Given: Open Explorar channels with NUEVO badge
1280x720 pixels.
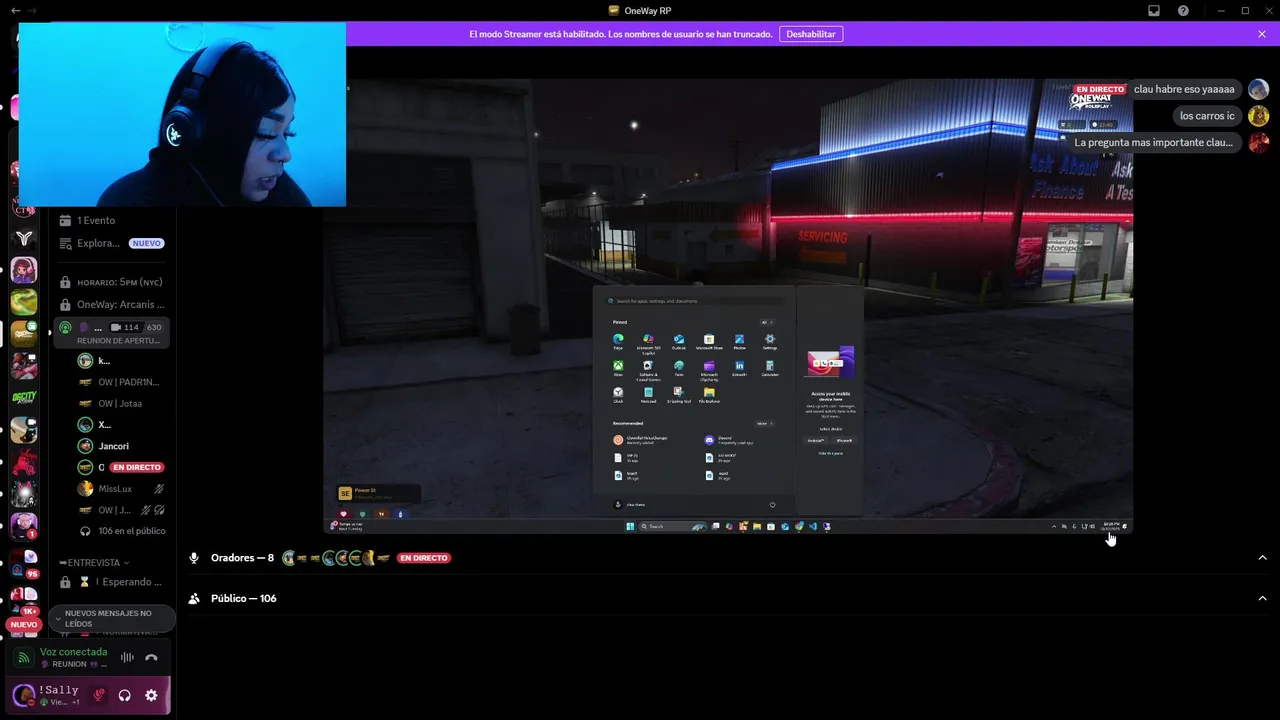Looking at the screenshot, I should (x=112, y=243).
